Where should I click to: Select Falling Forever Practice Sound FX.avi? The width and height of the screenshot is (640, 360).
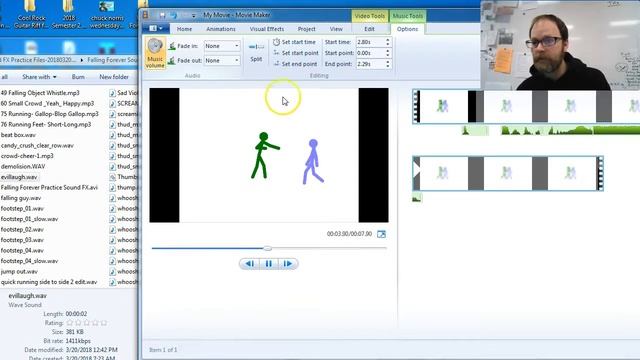49,187
